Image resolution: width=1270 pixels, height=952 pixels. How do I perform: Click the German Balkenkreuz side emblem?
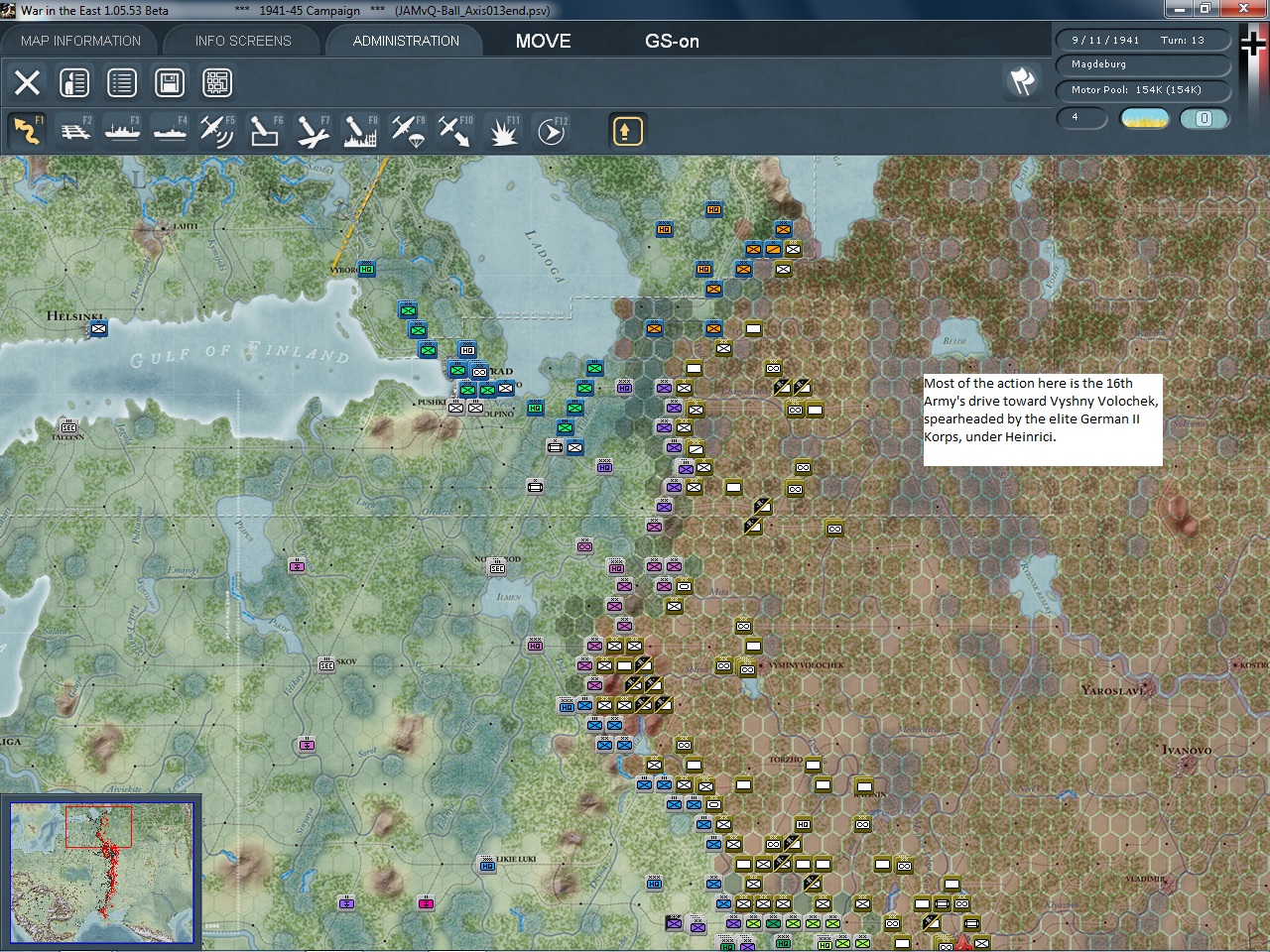(x=1254, y=46)
